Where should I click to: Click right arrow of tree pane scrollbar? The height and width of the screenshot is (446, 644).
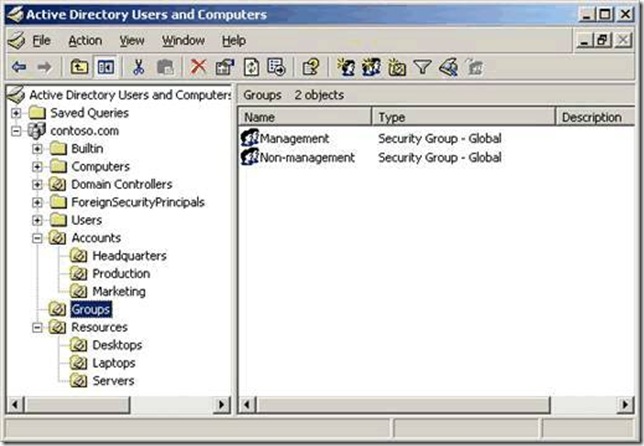[222, 405]
